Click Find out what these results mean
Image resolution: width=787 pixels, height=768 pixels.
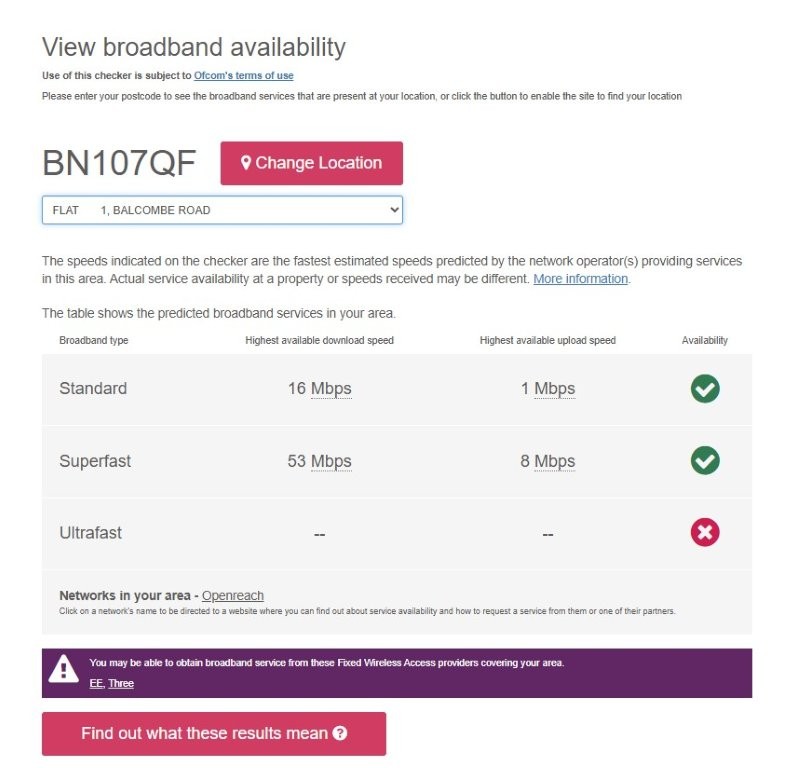point(213,734)
